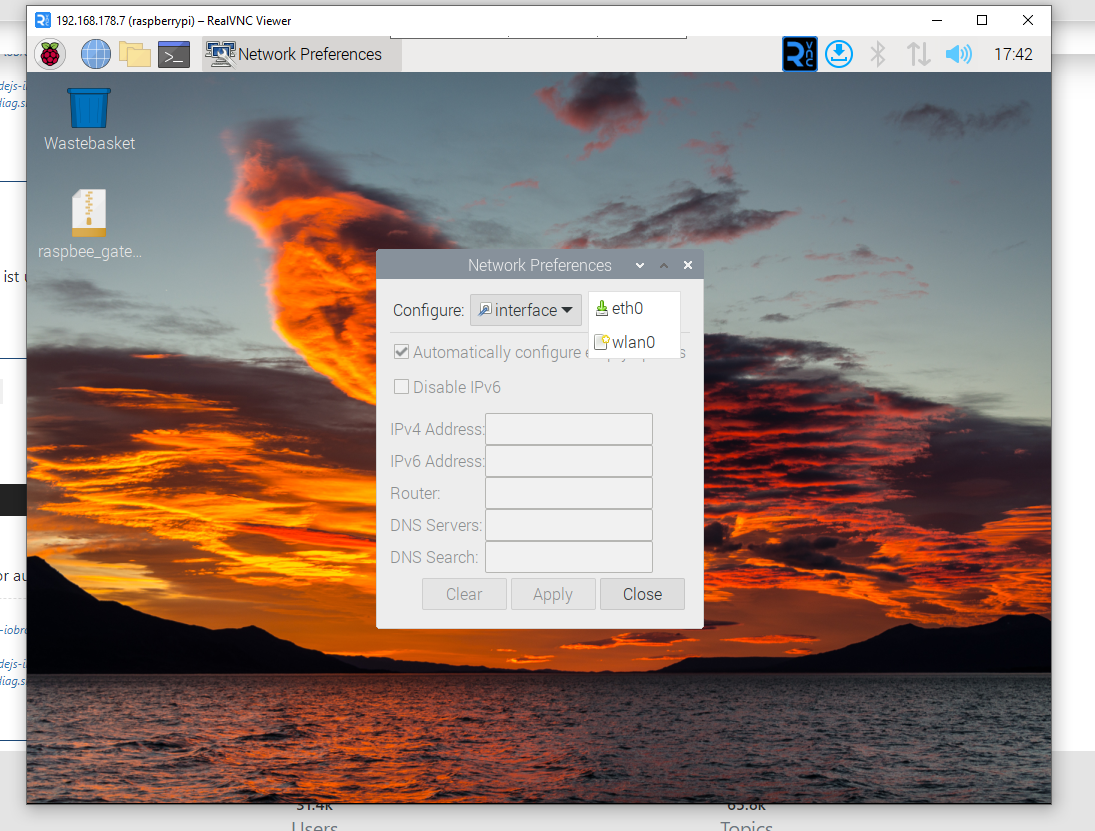This screenshot has height=831, width=1095.
Task: Enable the Disable IPv6 checkbox
Action: point(401,387)
